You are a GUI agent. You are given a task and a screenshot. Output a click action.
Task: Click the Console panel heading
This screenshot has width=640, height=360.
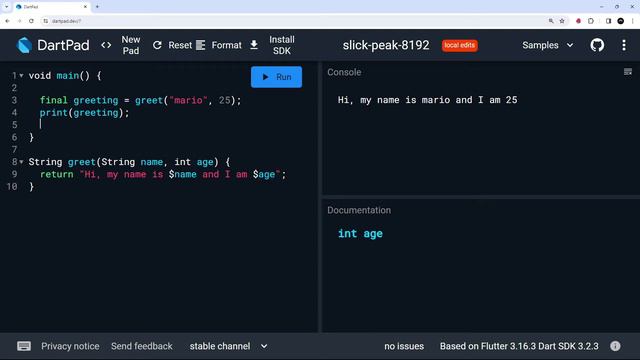tap(344, 72)
